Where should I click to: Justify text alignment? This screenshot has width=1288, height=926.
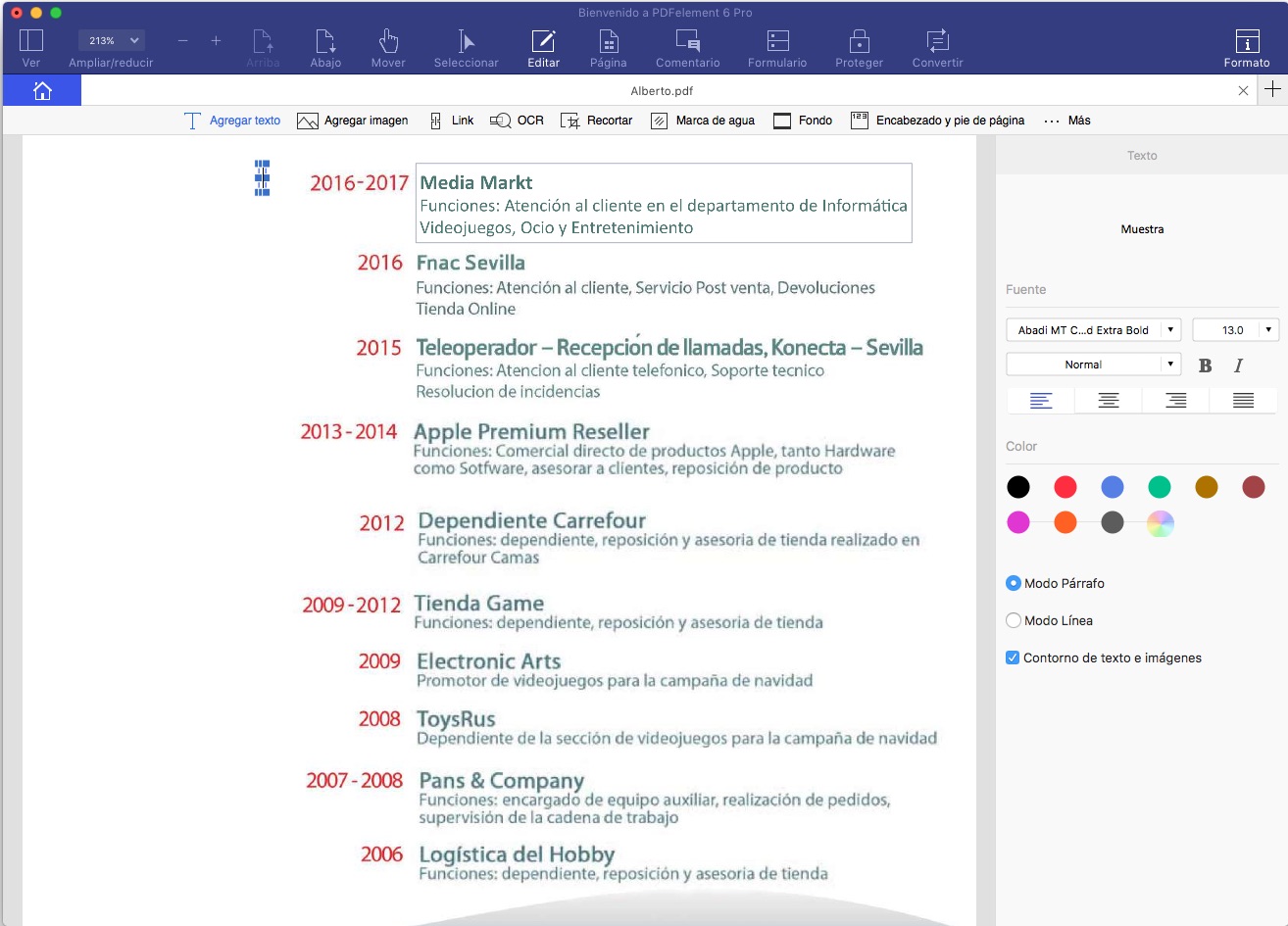click(x=1243, y=400)
